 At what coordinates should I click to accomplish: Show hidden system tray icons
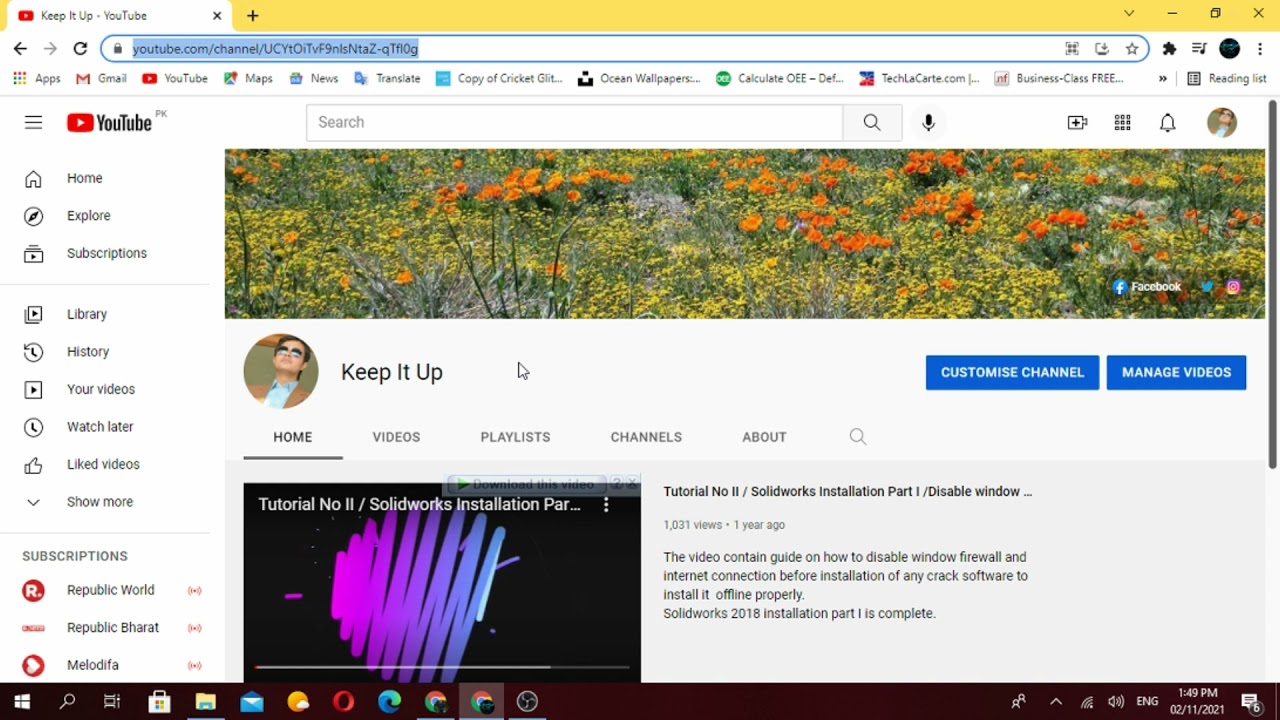click(x=1055, y=702)
